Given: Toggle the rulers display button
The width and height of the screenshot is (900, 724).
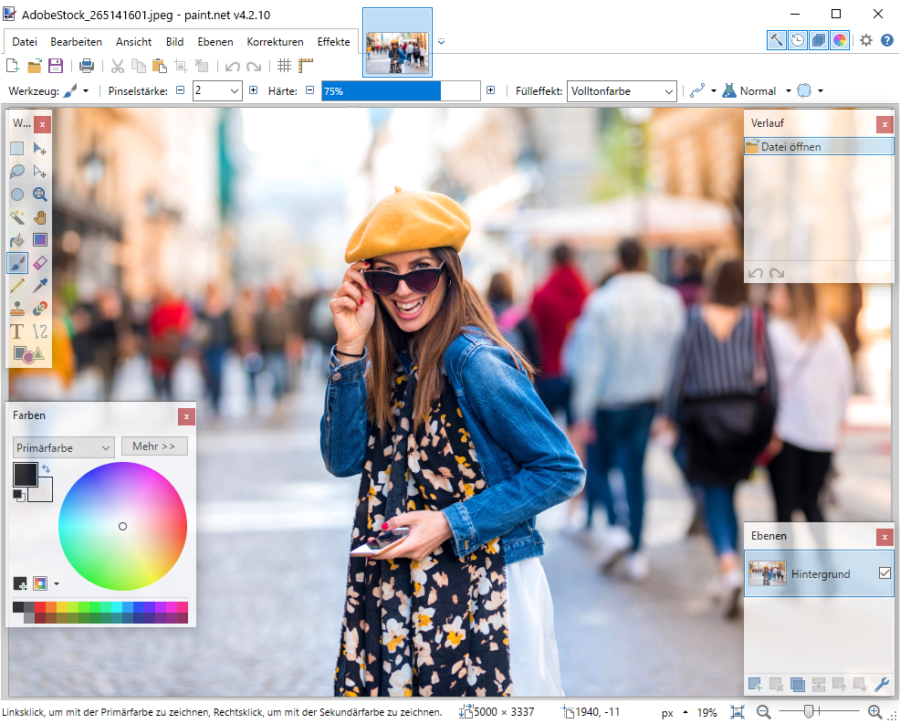Looking at the screenshot, I should 305,65.
